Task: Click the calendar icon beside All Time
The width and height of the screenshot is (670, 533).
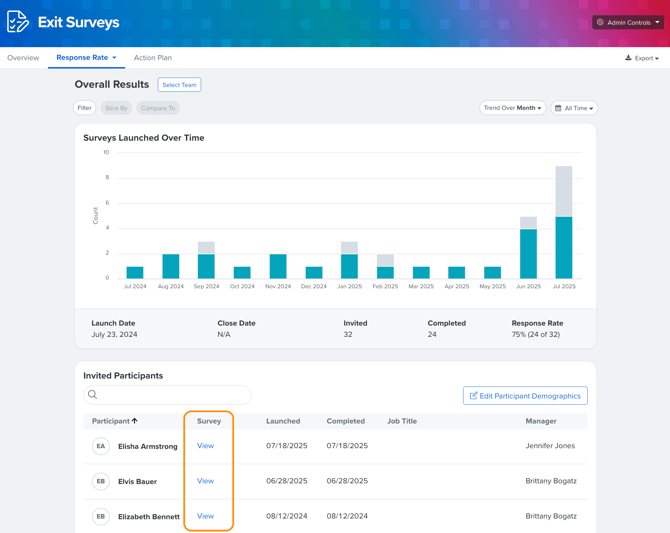Action: [558, 108]
